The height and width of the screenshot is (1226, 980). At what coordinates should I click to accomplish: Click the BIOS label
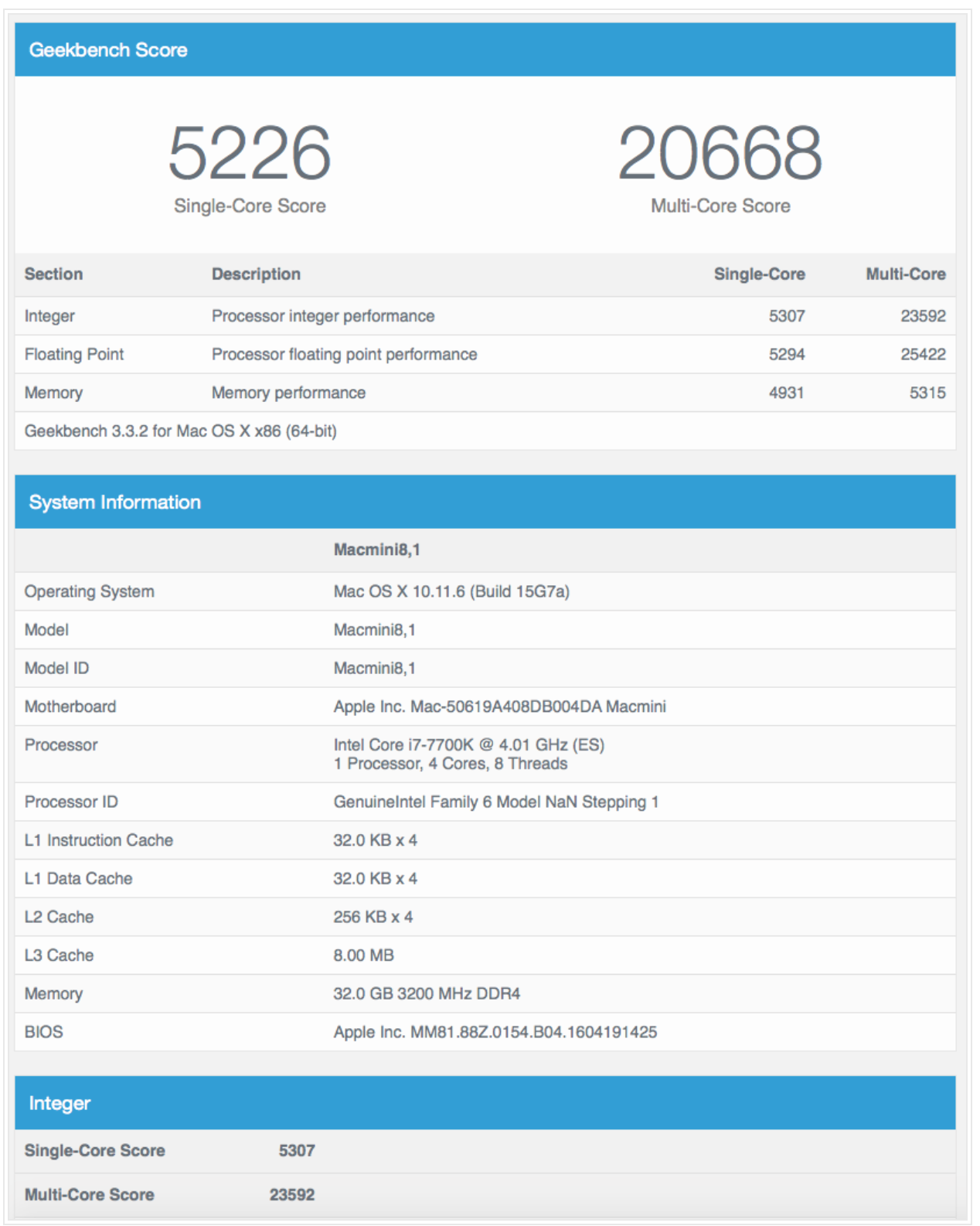coord(43,1032)
